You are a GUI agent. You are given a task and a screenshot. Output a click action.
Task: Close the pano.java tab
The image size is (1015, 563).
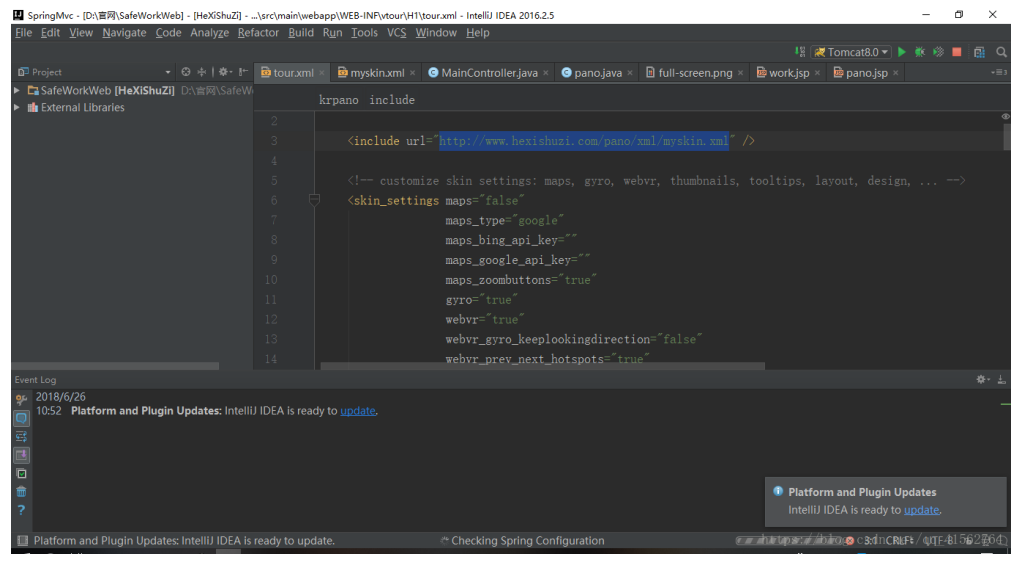point(630,73)
